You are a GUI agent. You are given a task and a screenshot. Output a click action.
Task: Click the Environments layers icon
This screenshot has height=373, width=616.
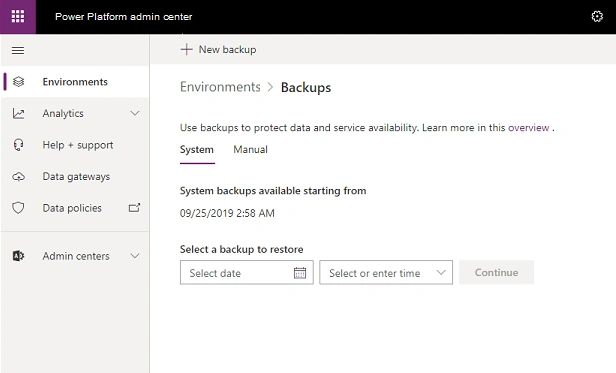point(18,82)
